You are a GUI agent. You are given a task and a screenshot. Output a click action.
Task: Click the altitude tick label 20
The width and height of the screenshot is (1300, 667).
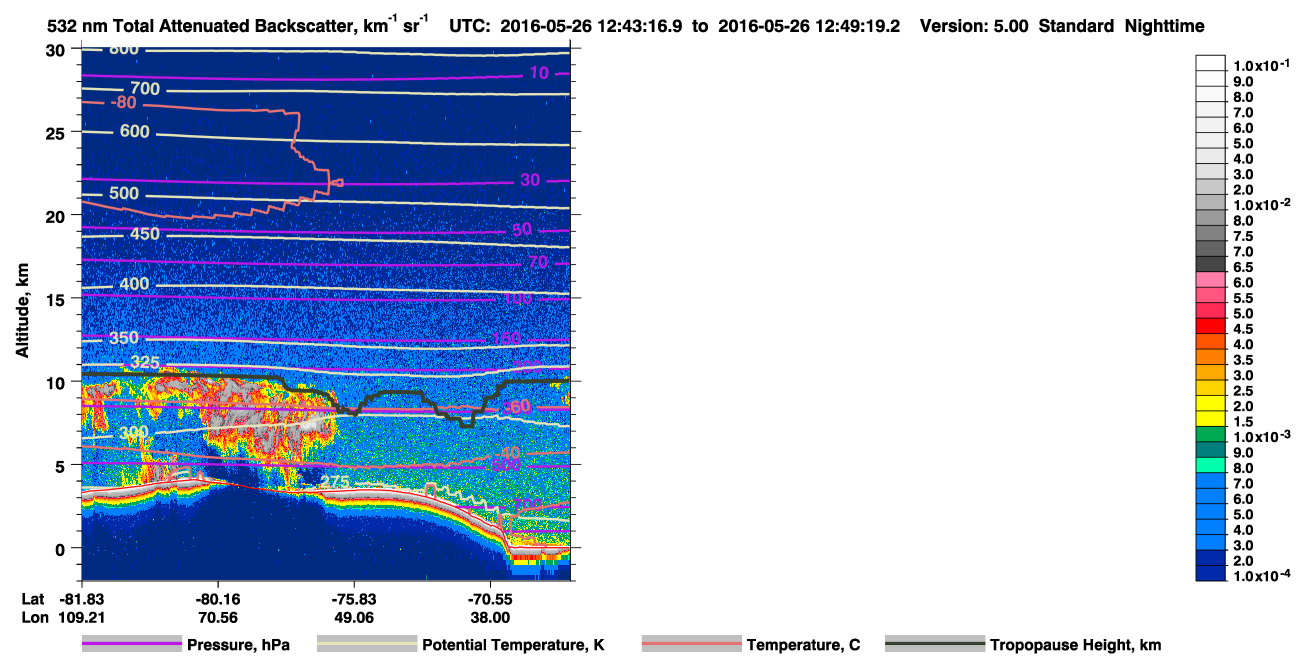pyautogui.click(x=57, y=216)
